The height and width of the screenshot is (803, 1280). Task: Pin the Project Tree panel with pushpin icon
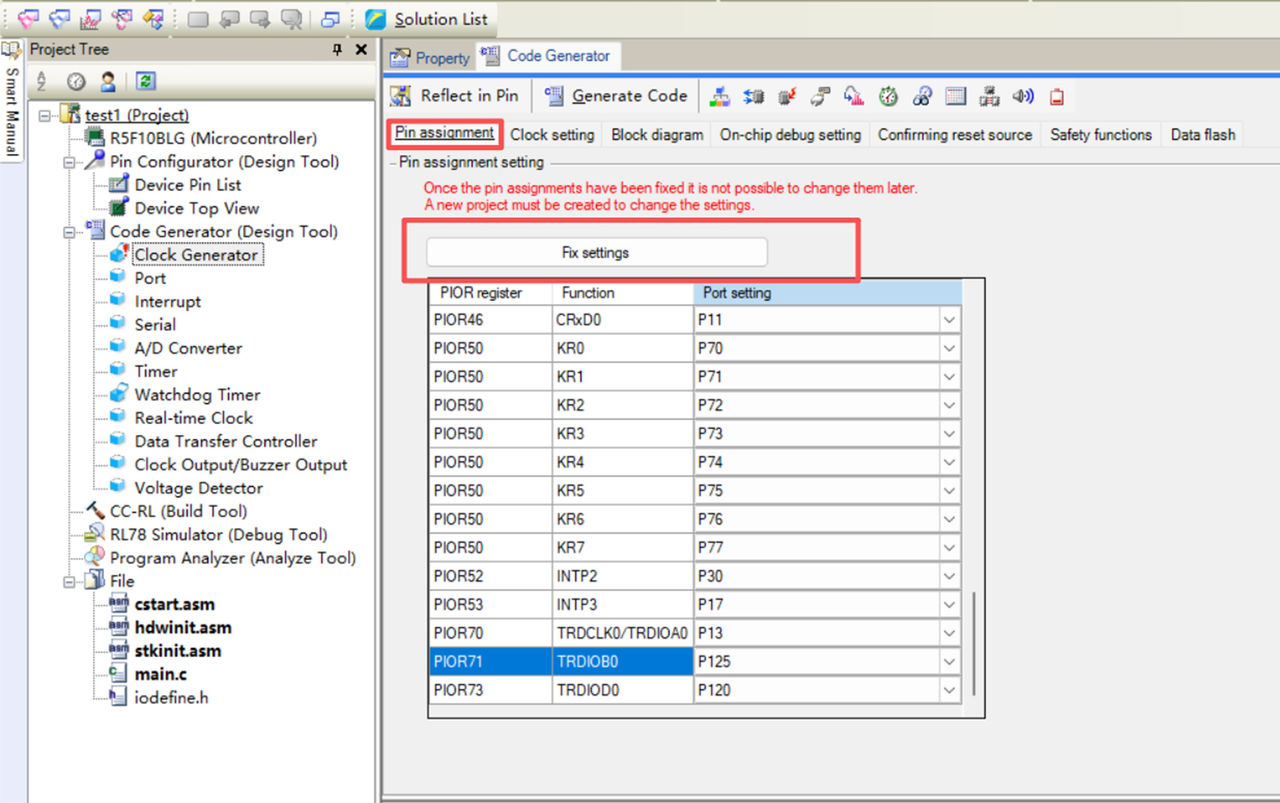pyautogui.click(x=337, y=50)
